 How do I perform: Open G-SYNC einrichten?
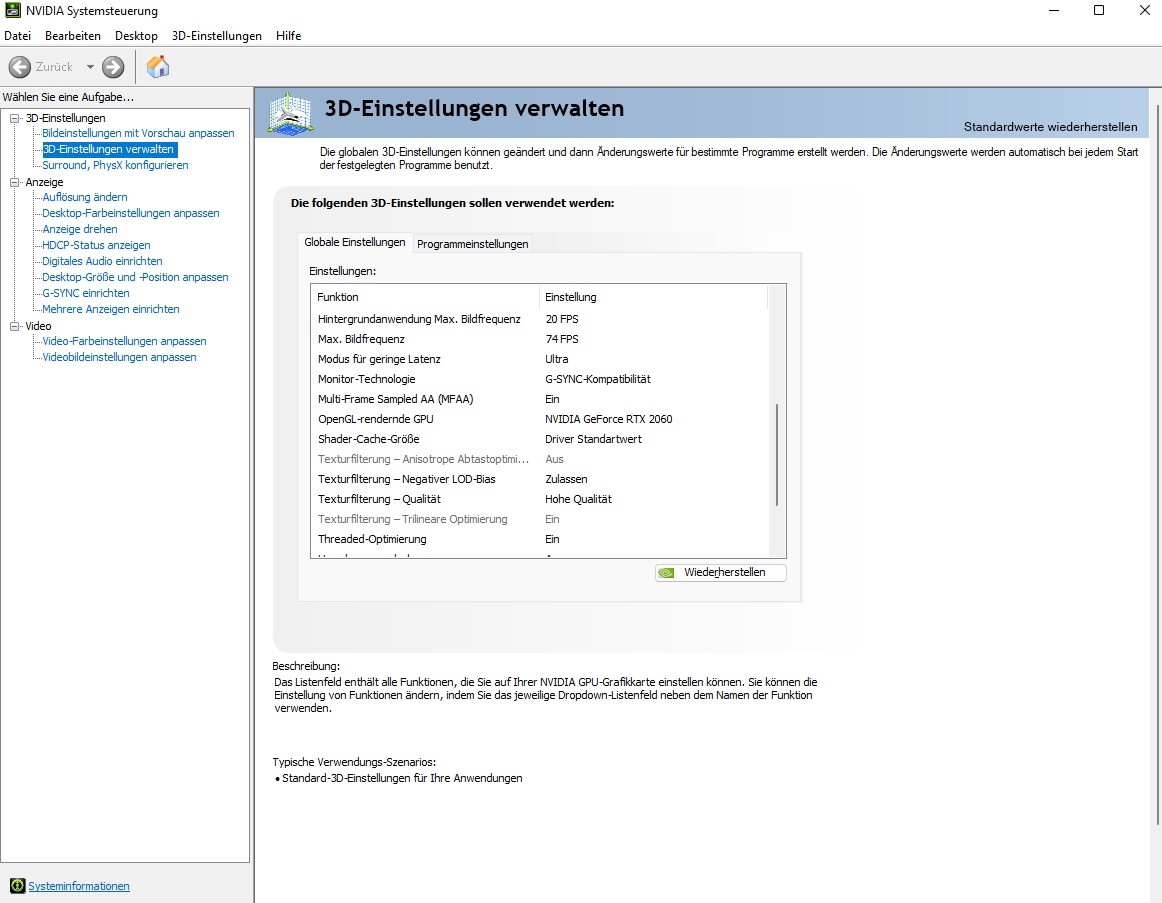click(85, 293)
